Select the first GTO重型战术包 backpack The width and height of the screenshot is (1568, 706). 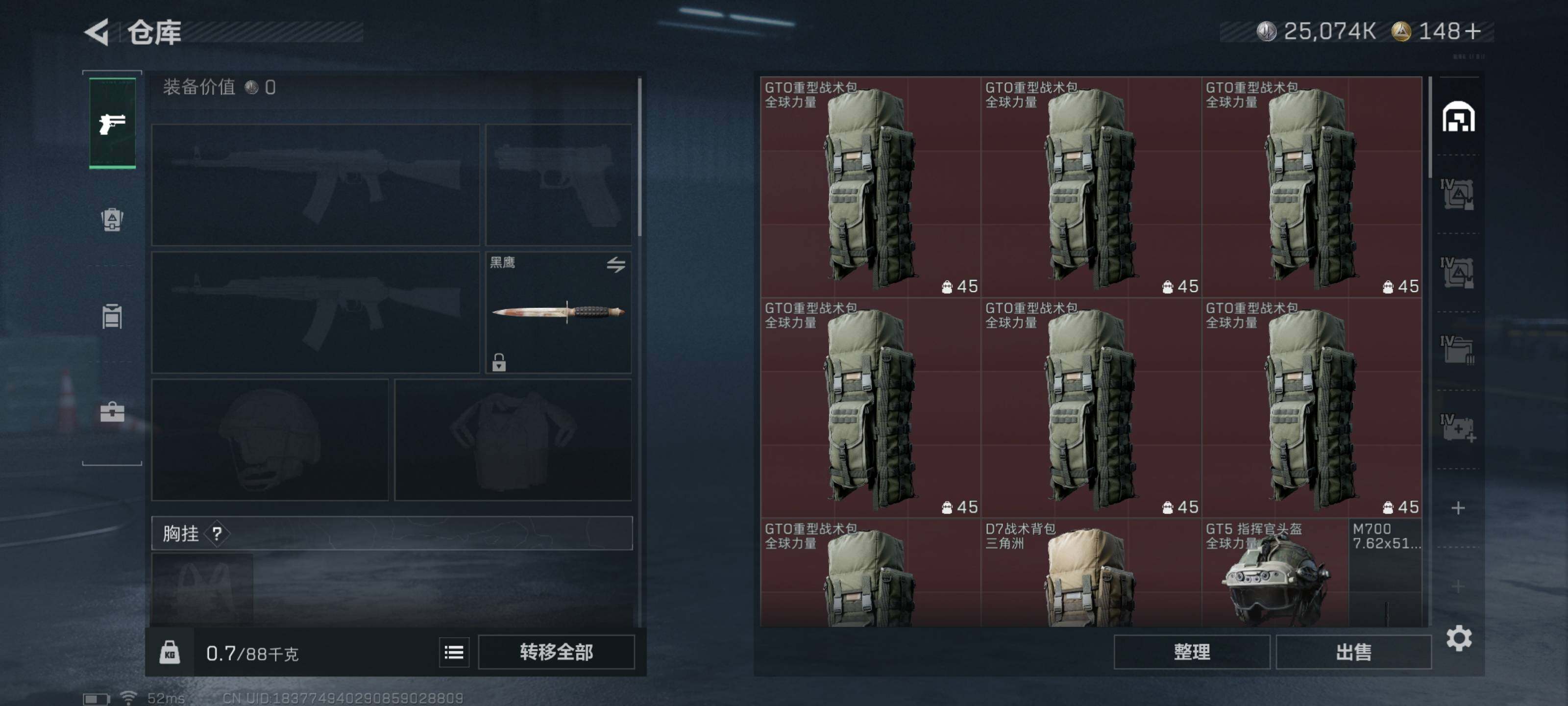click(x=870, y=186)
